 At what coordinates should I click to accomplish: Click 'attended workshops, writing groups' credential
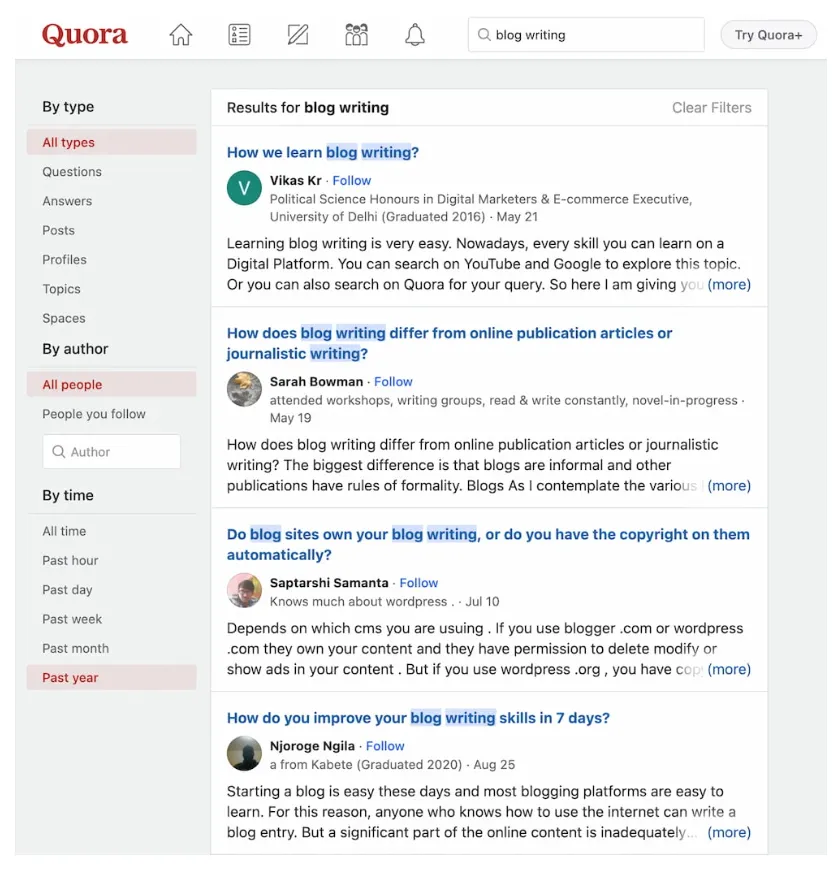pyautogui.click(x=503, y=401)
